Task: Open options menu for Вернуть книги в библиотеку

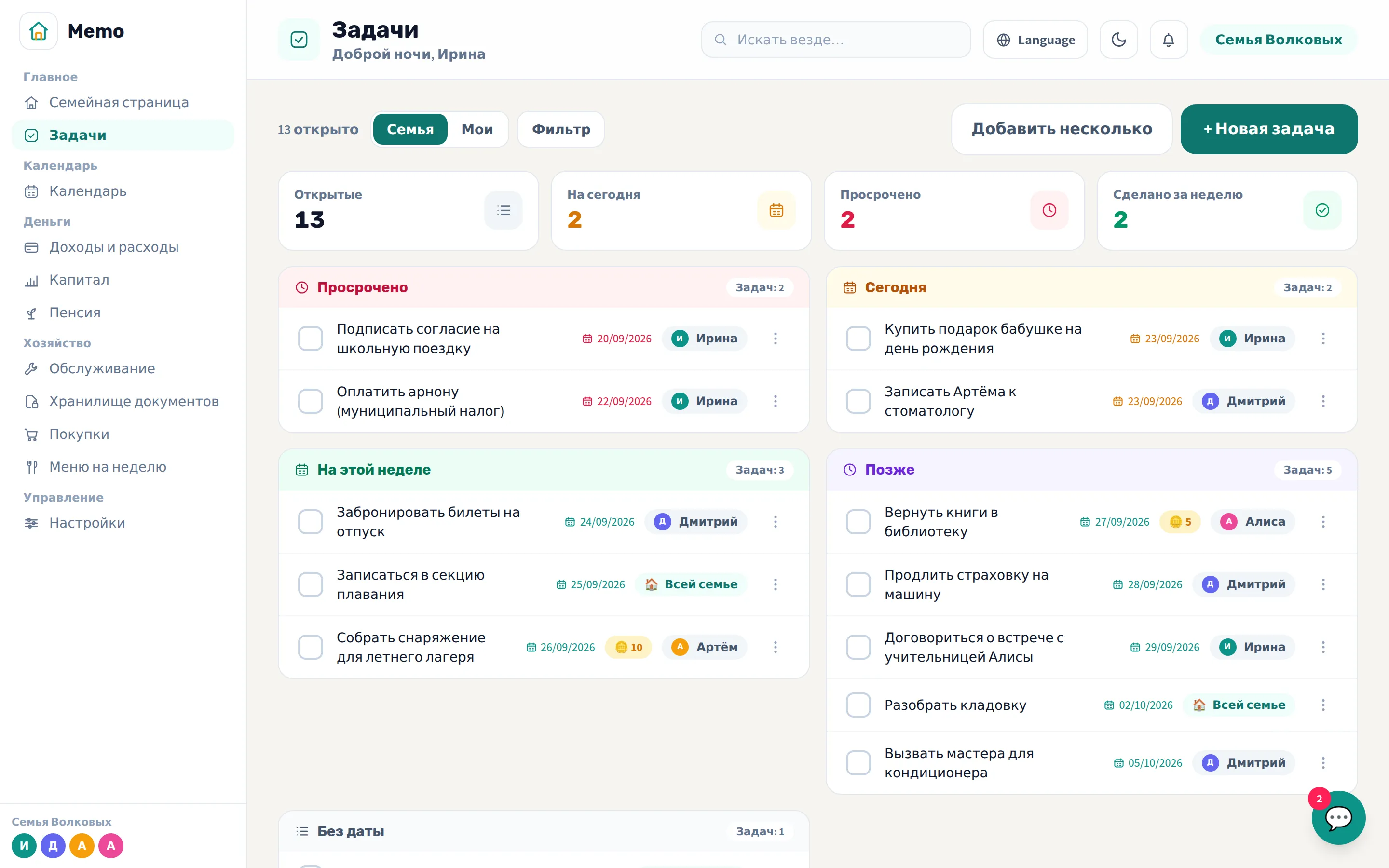Action: 1323,521
